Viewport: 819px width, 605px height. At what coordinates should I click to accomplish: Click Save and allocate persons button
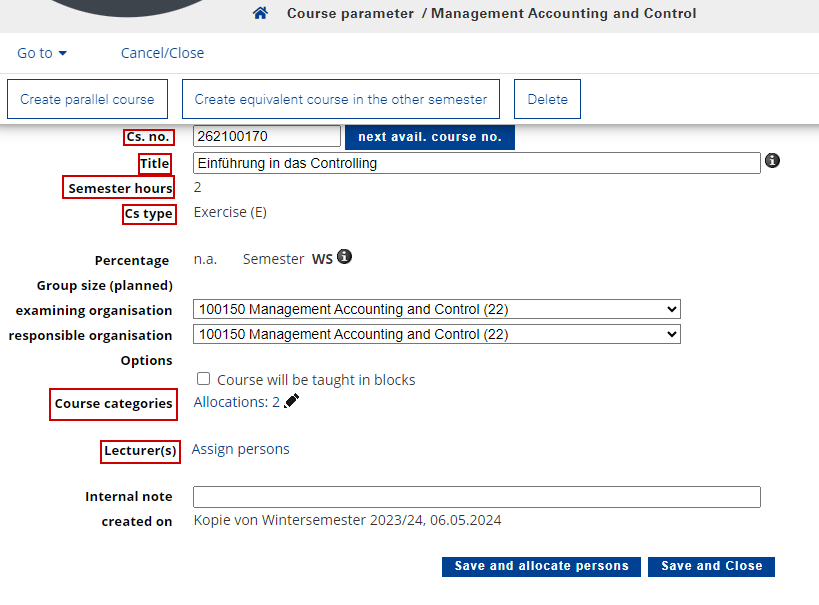541,566
